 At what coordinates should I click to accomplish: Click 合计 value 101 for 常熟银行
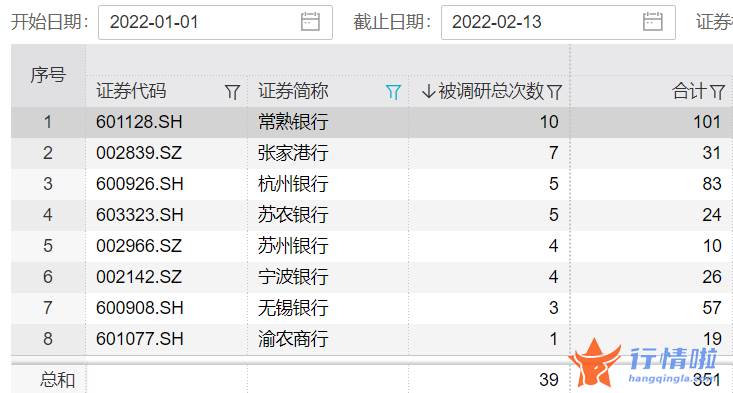pyautogui.click(x=707, y=122)
